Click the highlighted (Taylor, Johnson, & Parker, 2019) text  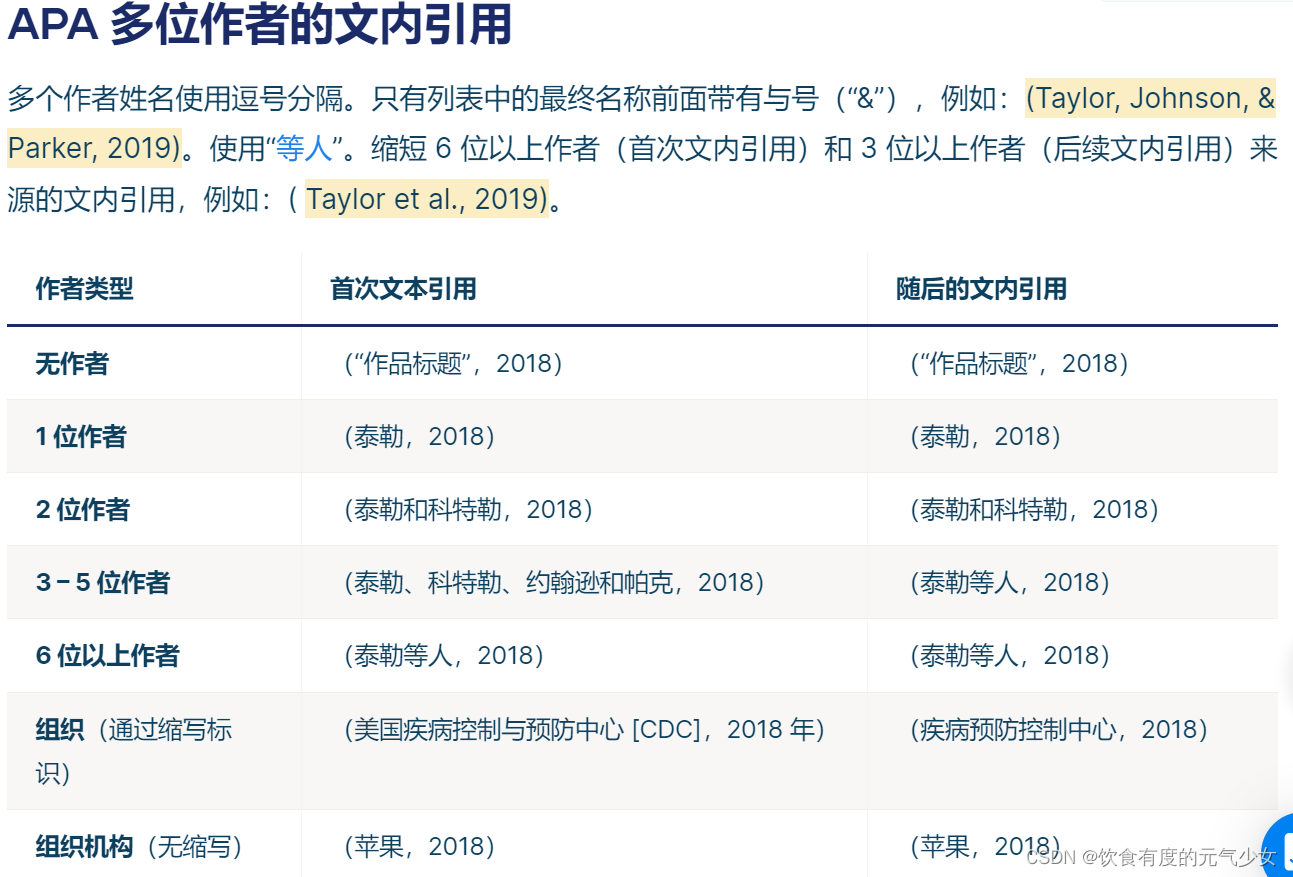coord(1148,98)
